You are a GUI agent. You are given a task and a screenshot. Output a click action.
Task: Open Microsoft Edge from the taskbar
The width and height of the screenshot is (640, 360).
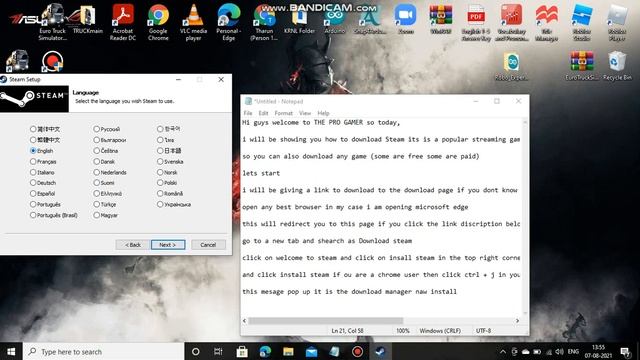click(x=265, y=351)
